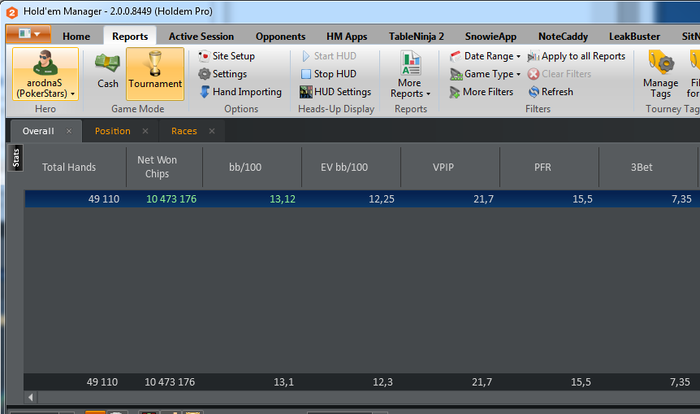Switch to the Home ribbon tab

tap(76, 37)
